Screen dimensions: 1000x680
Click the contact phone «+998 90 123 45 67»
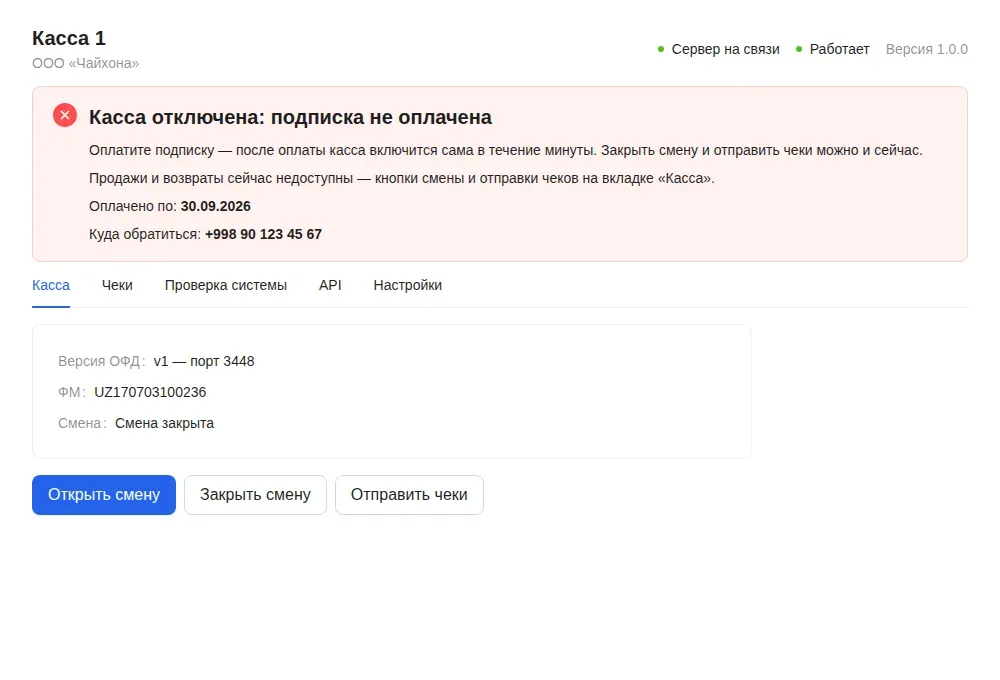click(263, 234)
